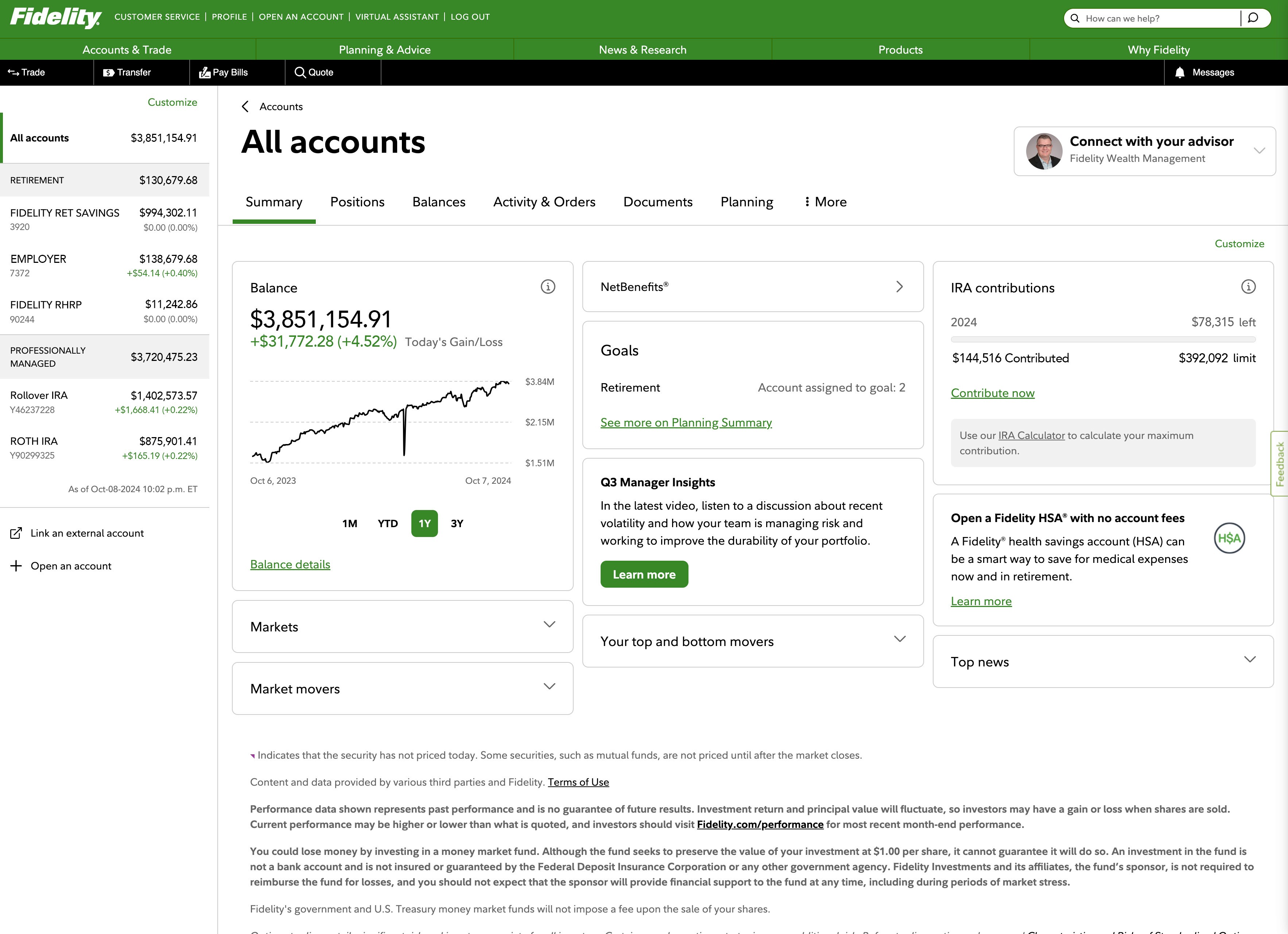Click the back arrow beside Accounts

point(245,107)
